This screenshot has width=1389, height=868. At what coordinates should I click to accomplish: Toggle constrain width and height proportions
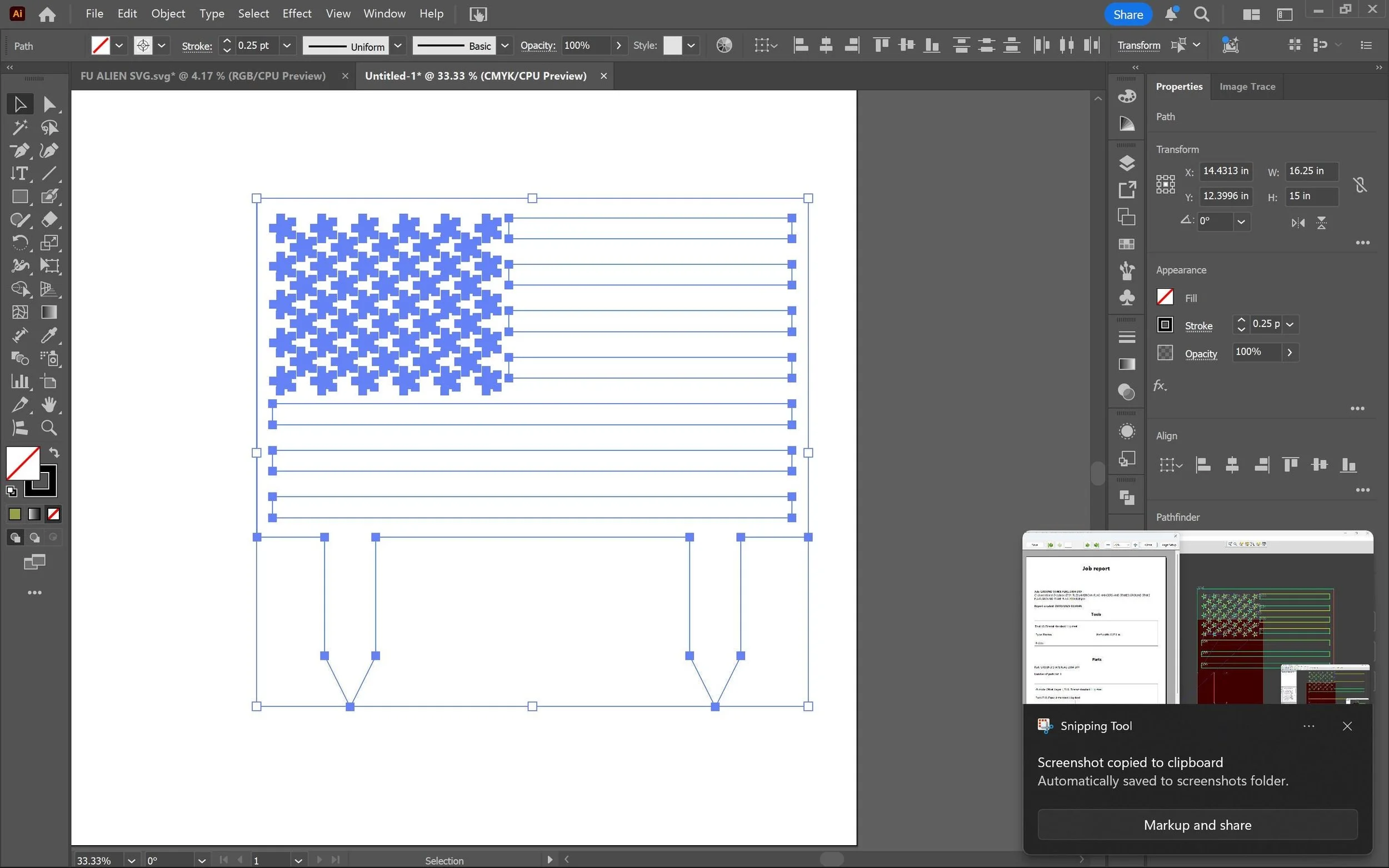click(1359, 184)
